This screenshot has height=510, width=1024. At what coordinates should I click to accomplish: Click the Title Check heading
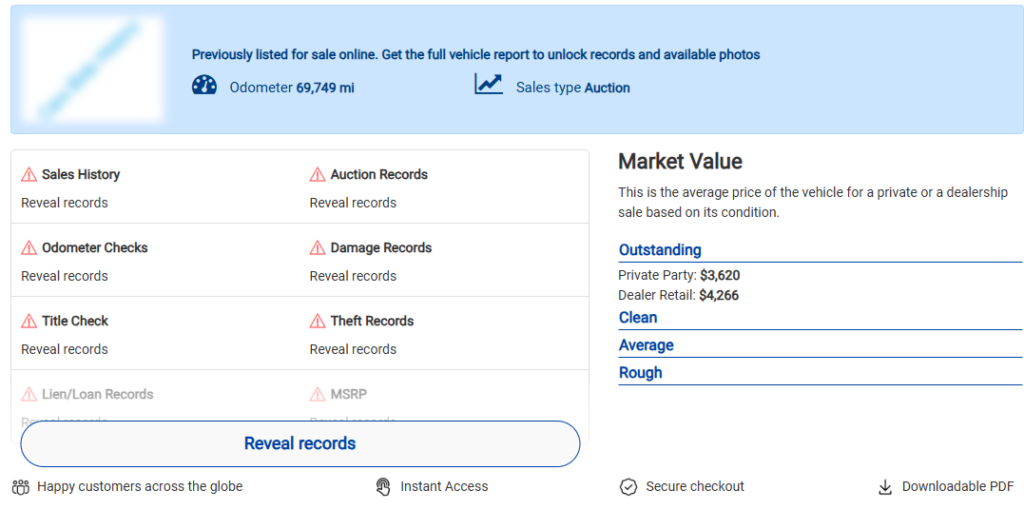point(75,321)
